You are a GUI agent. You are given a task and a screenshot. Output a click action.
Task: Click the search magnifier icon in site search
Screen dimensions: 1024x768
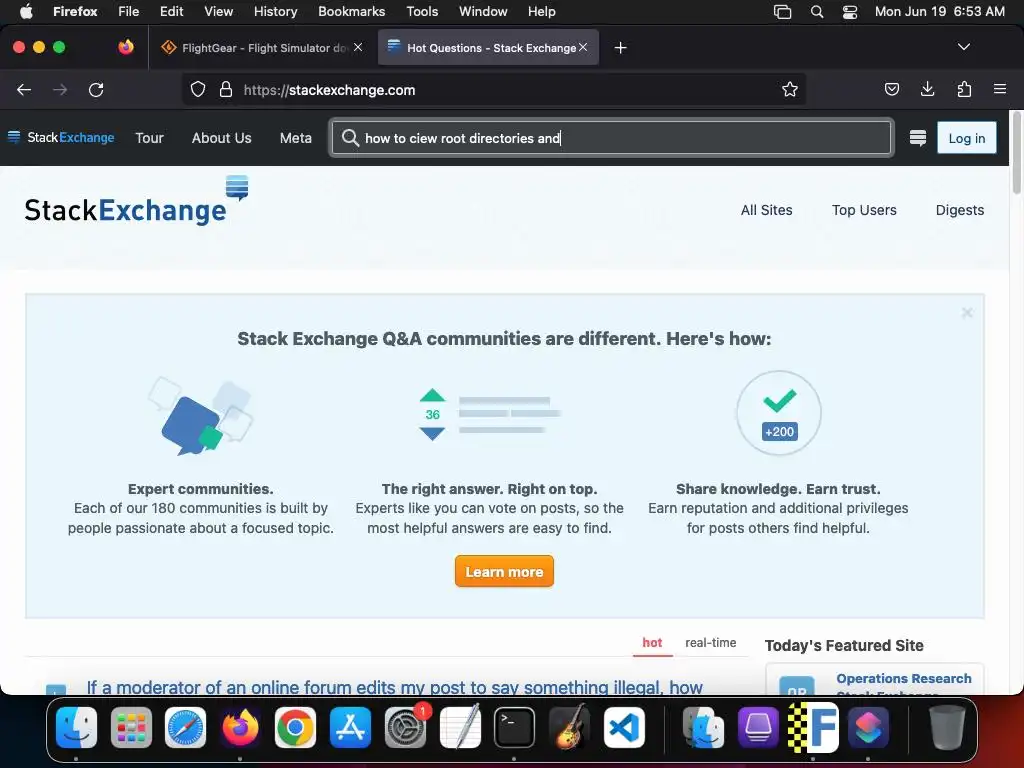point(350,138)
